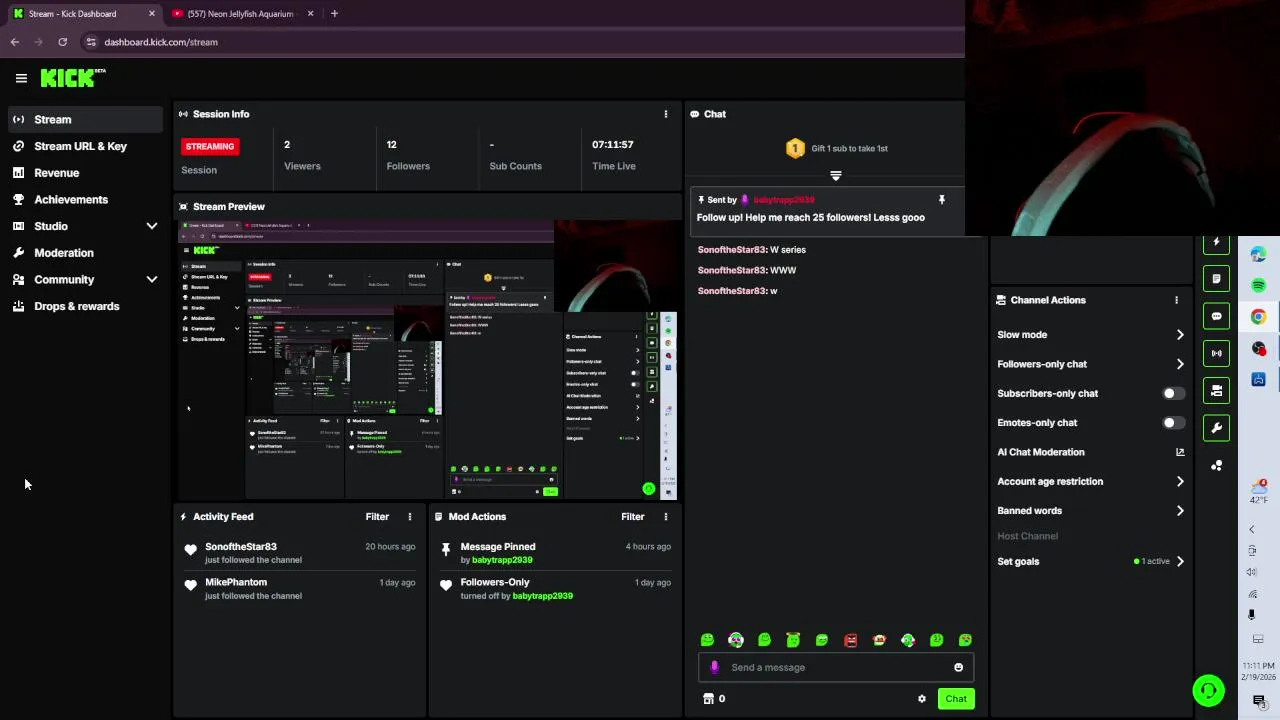Open the weather widget showing 42°F
The width and height of the screenshot is (1280, 720).
[1258, 490]
